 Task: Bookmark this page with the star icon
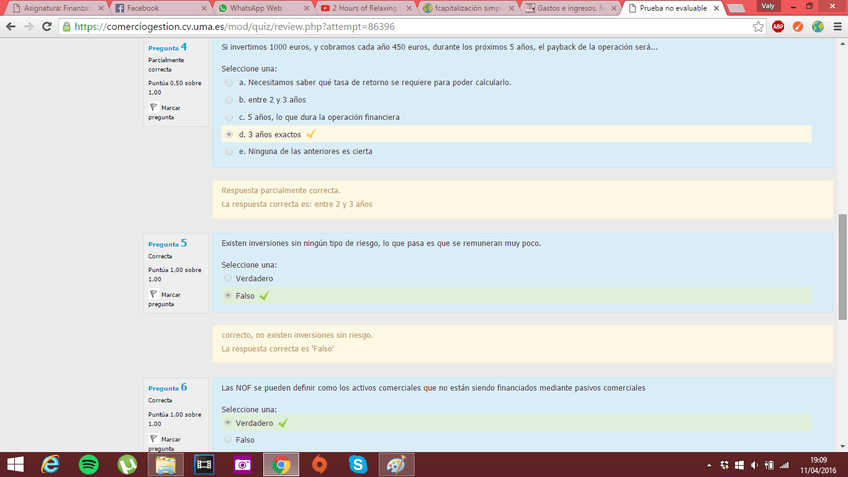[758, 27]
